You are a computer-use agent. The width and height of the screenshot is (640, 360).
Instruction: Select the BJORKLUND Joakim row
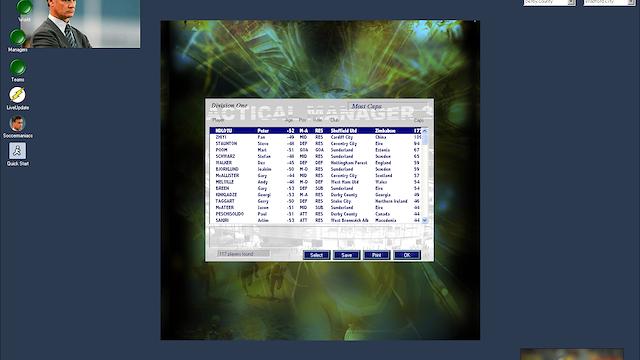(316, 169)
